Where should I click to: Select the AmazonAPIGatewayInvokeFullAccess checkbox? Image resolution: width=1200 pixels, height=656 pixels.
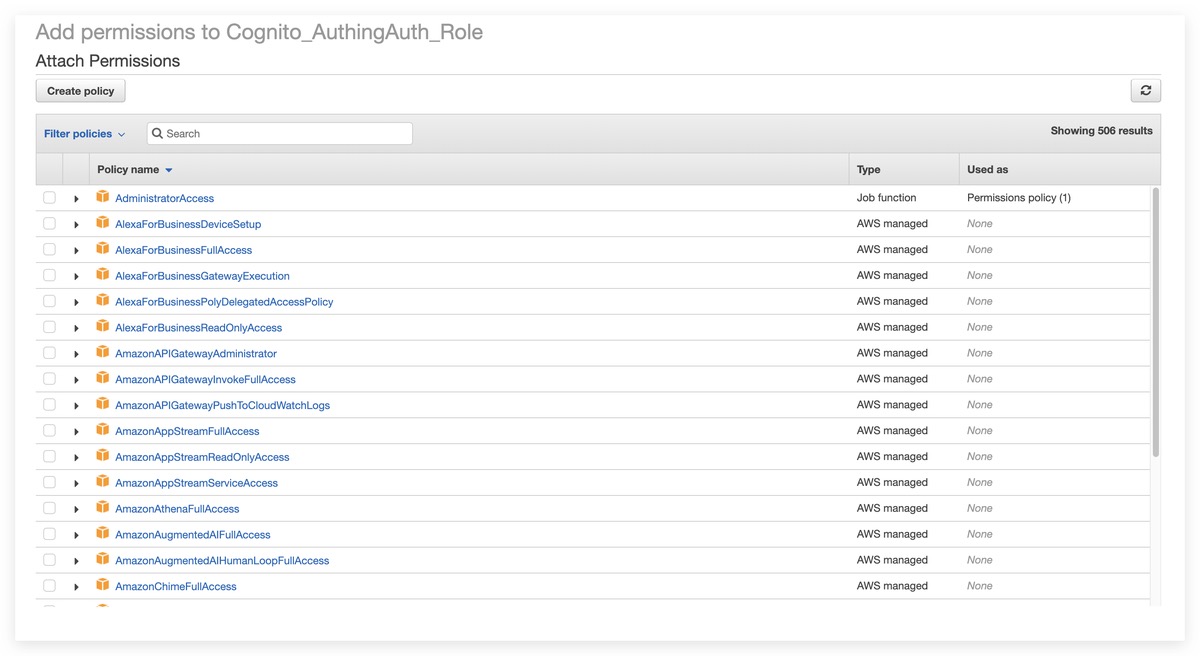pyautogui.click(x=49, y=379)
